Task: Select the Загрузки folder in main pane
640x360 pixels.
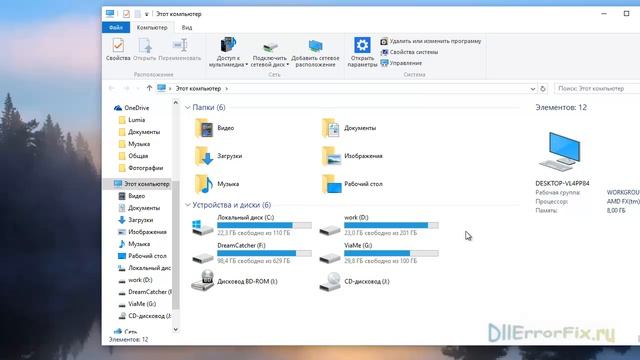Action: click(220, 156)
